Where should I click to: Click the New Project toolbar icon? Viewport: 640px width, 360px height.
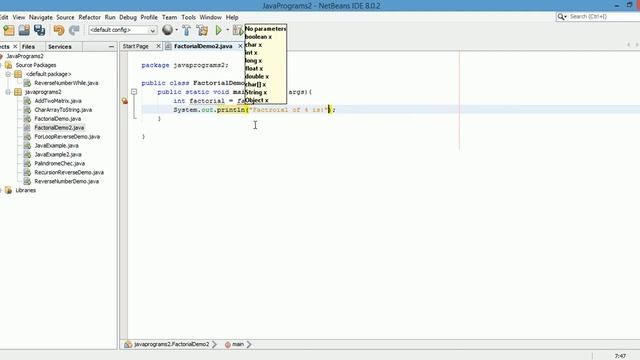[9, 30]
